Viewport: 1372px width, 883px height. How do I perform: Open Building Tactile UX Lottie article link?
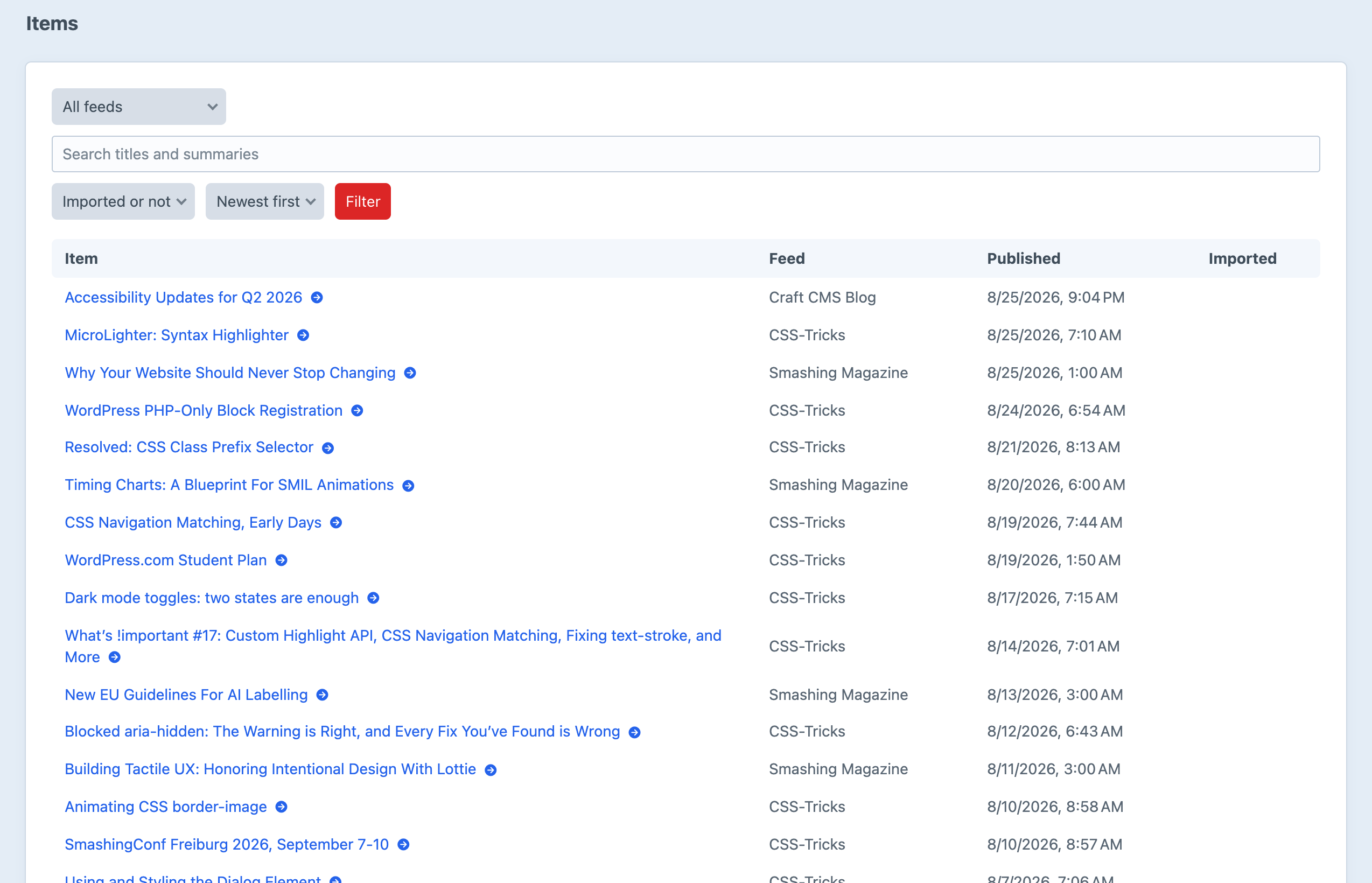click(271, 769)
